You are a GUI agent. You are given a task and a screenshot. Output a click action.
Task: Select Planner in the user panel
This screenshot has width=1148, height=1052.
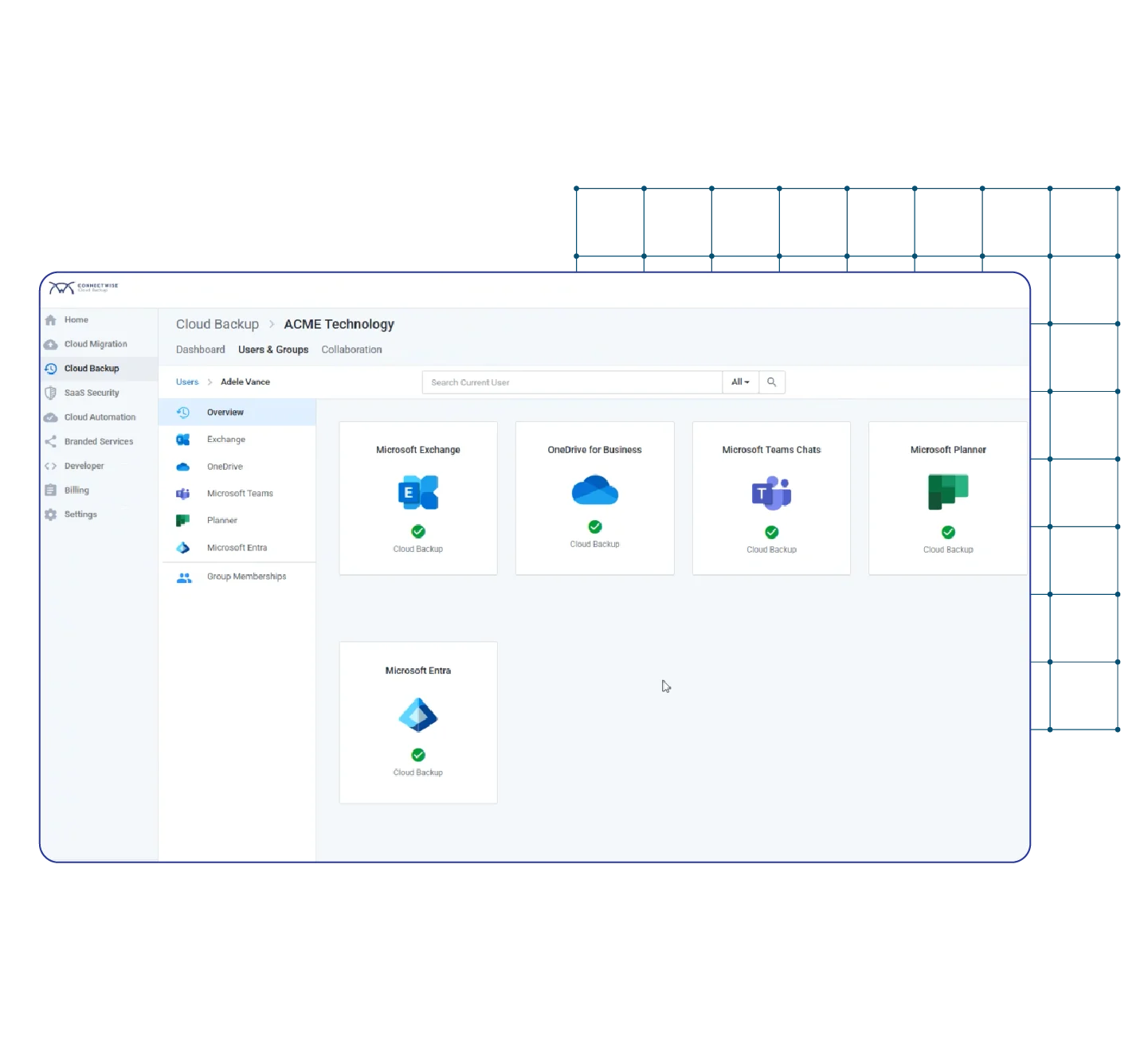(237, 521)
